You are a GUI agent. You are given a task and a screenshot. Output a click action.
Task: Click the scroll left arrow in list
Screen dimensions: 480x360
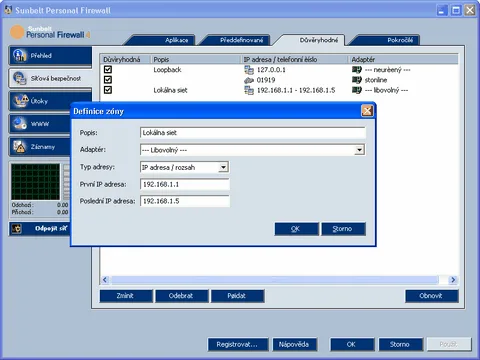(105, 280)
